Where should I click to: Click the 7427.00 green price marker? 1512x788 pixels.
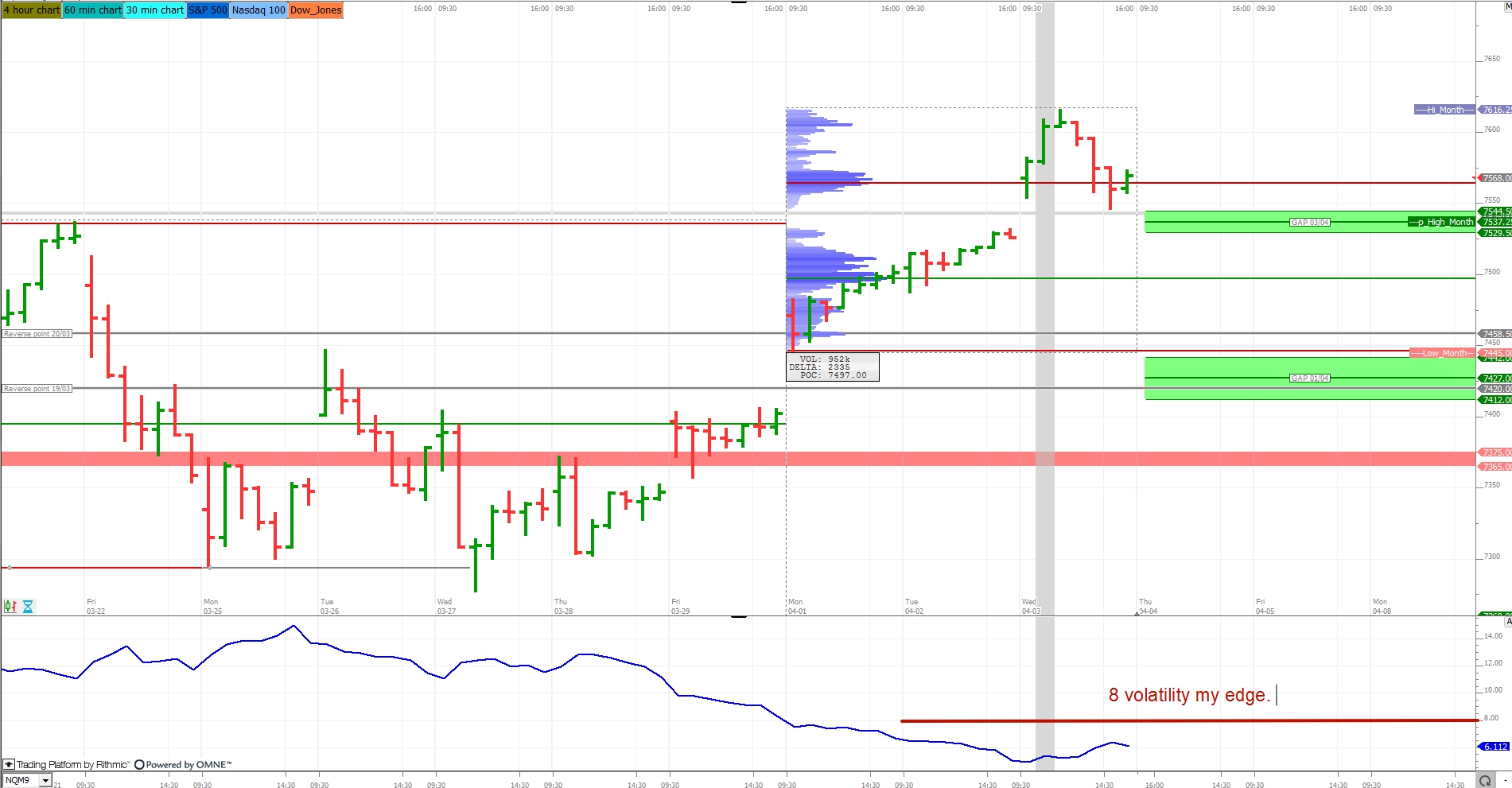(1495, 378)
